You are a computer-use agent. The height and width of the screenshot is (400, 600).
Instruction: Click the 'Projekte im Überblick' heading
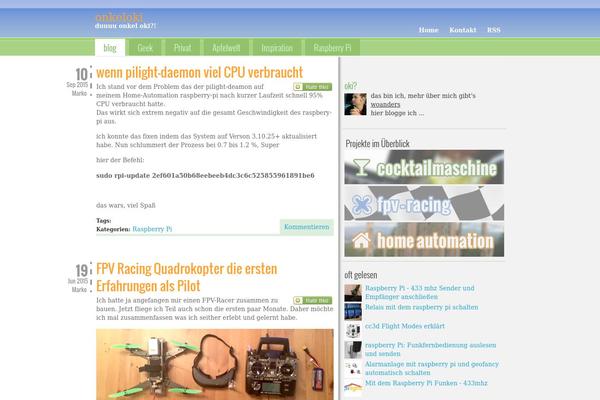tap(377, 144)
